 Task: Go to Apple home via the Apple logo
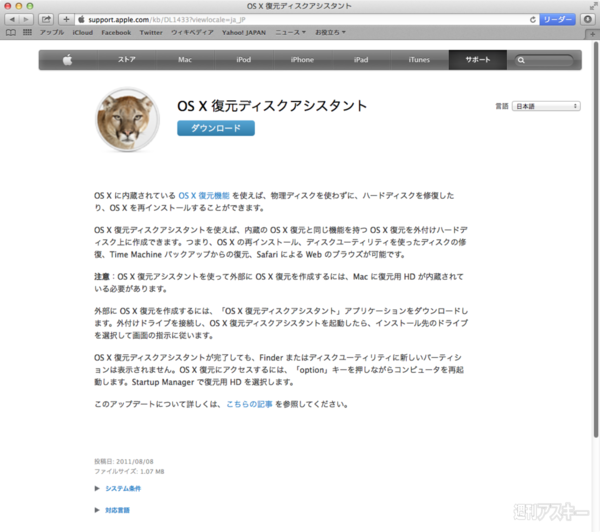coord(68,60)
